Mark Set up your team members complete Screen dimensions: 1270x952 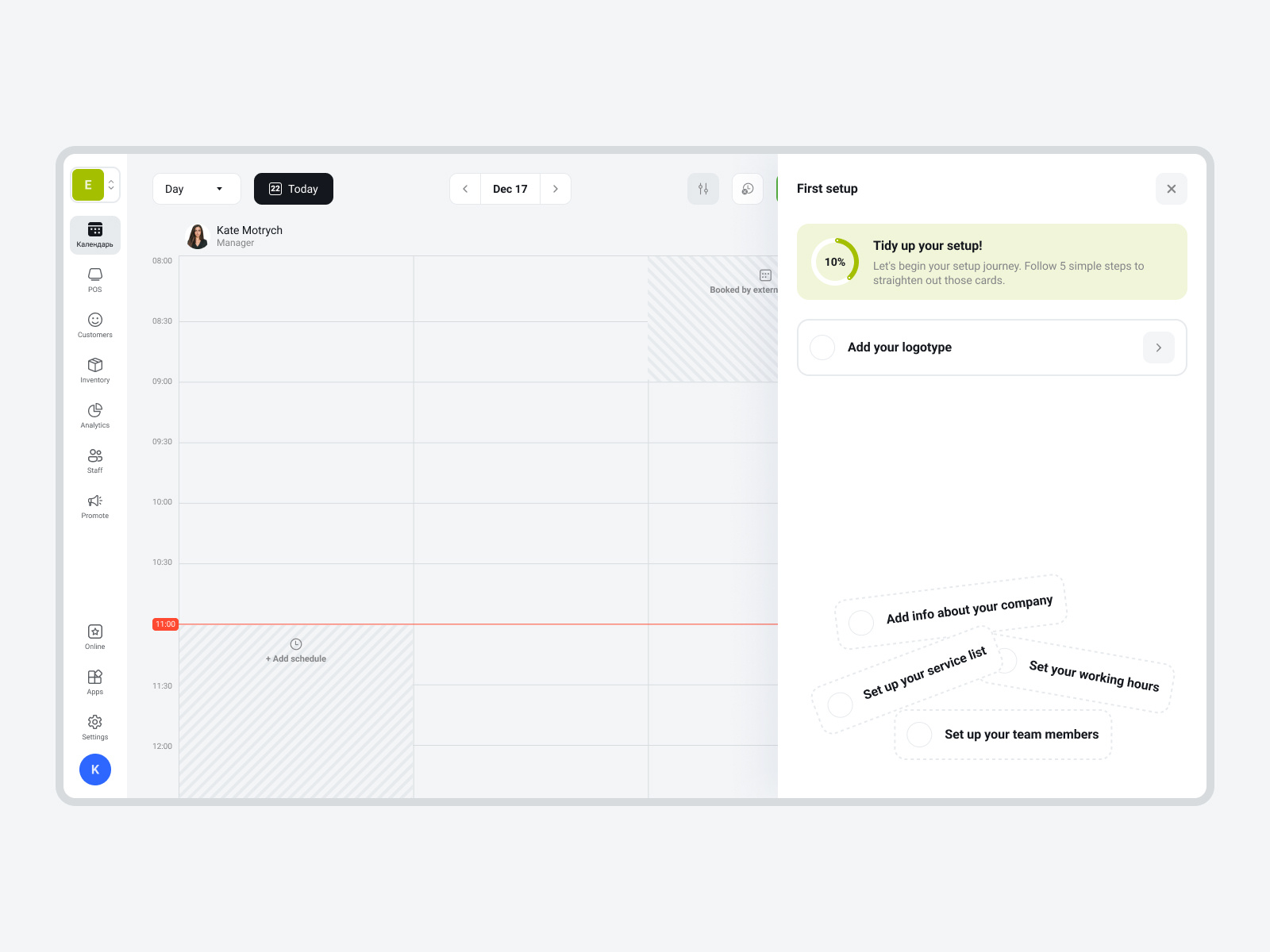pyautogui.click(x=918, y=735)
